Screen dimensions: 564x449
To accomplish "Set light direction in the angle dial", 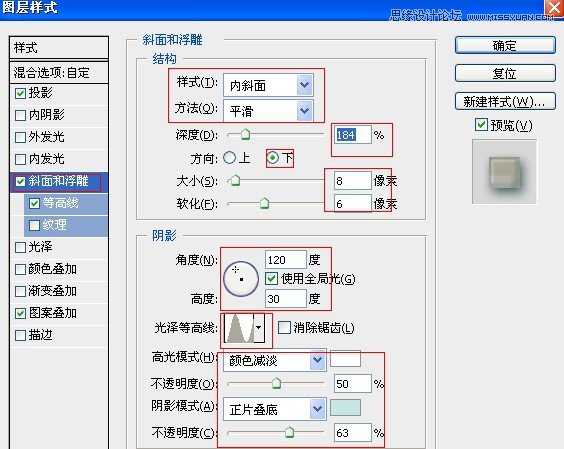I will (x=241, y=279).
